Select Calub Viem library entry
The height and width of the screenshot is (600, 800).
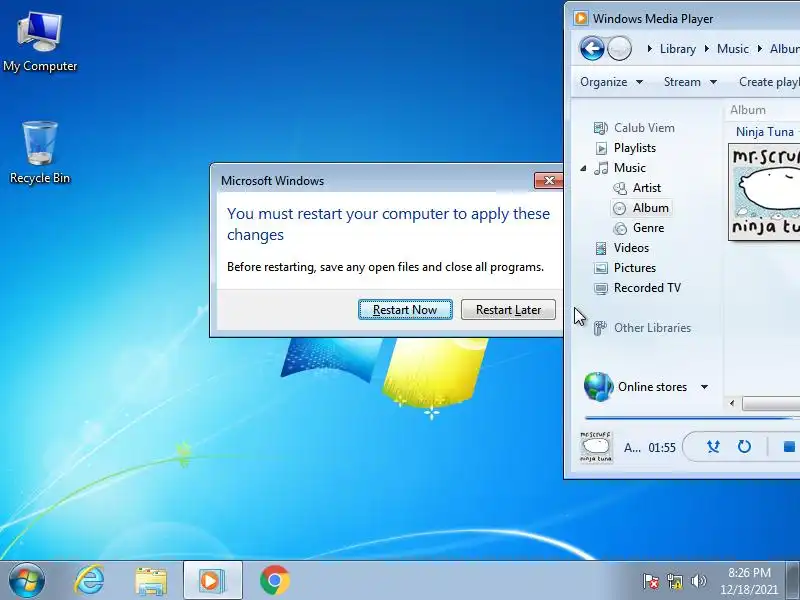tap(644, 128)
